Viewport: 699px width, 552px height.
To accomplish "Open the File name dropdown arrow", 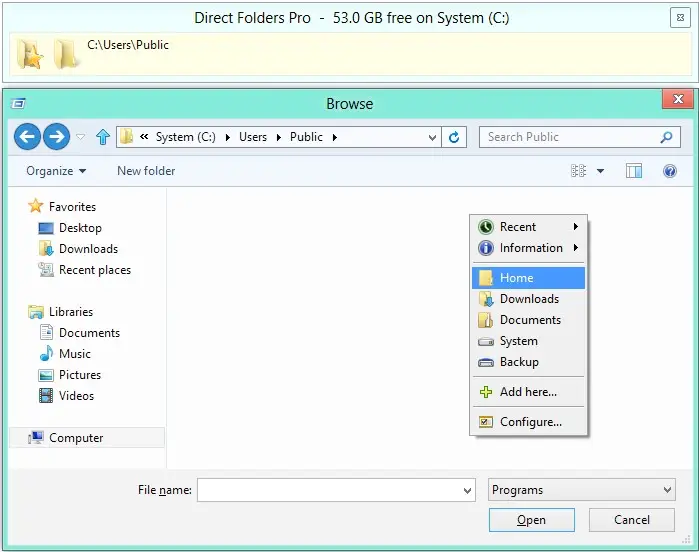I will (467, 490).
